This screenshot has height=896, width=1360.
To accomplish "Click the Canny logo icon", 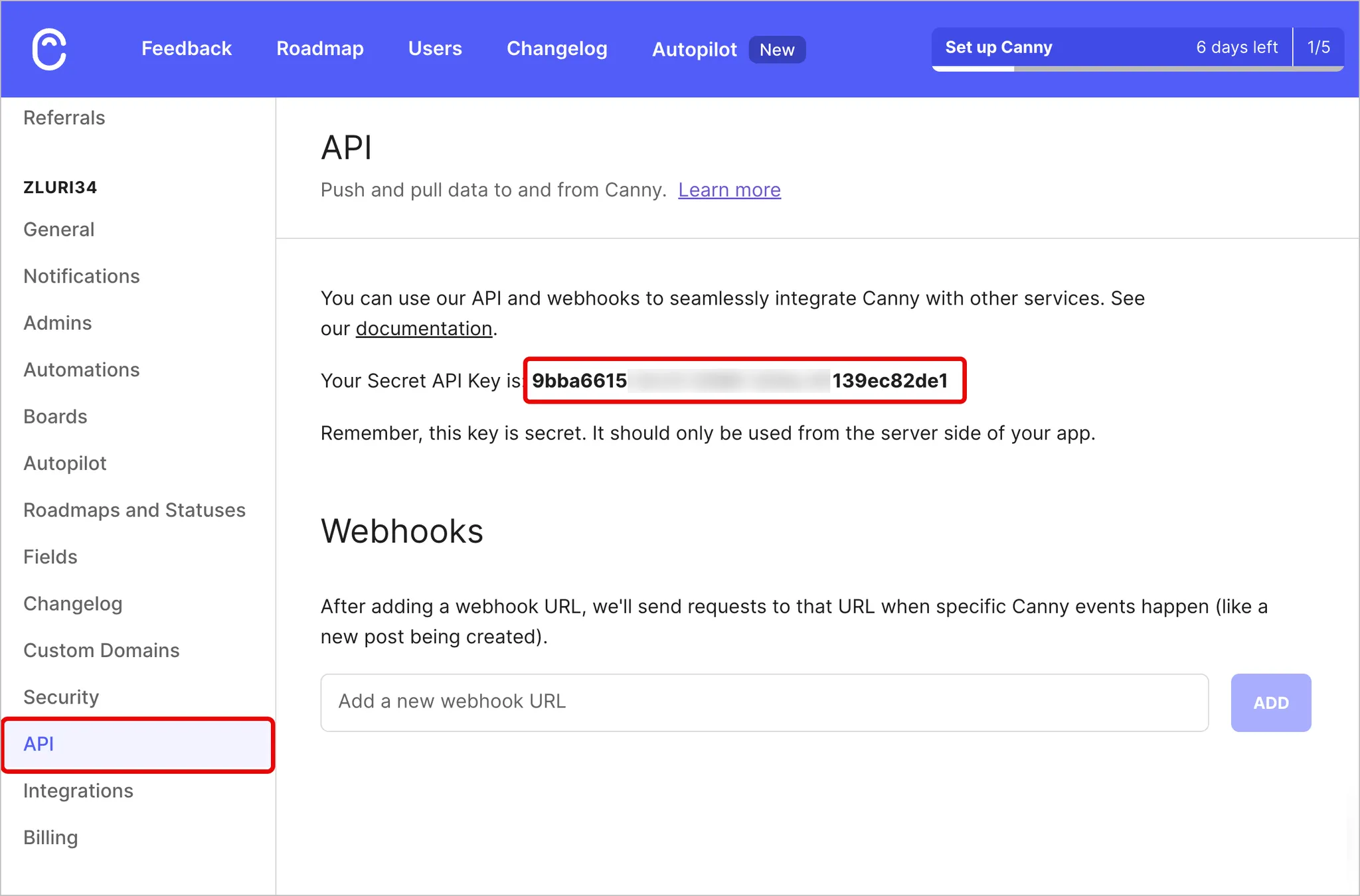I will click(49, 49).
